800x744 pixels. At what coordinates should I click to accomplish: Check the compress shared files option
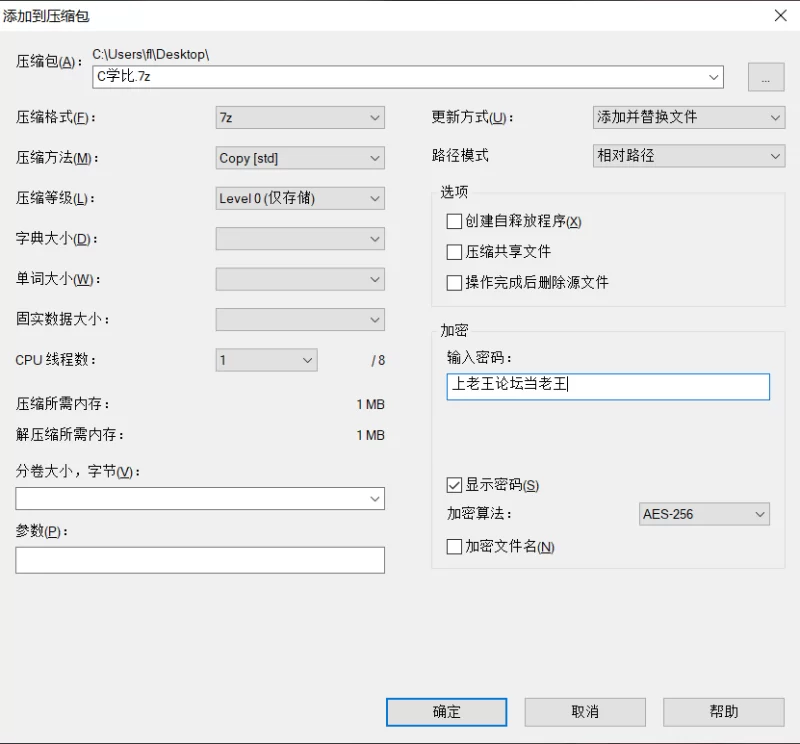(x=454, y=252)
